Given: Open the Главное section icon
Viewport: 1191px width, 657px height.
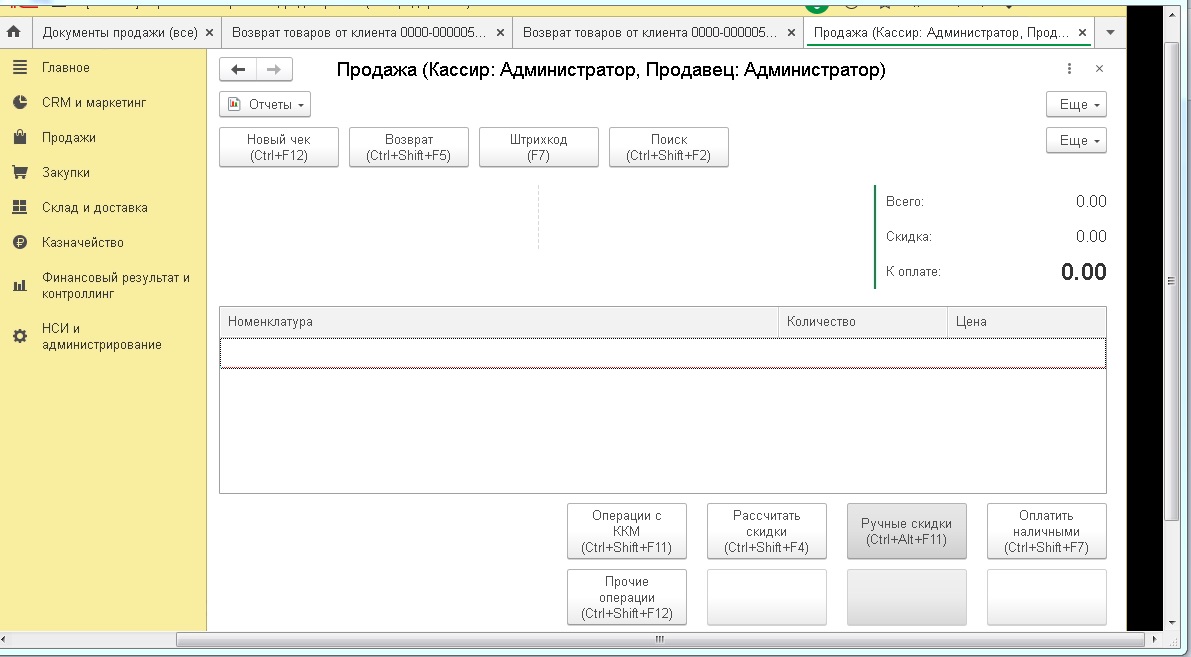Looking at the screenshot, I should [19, 67].
